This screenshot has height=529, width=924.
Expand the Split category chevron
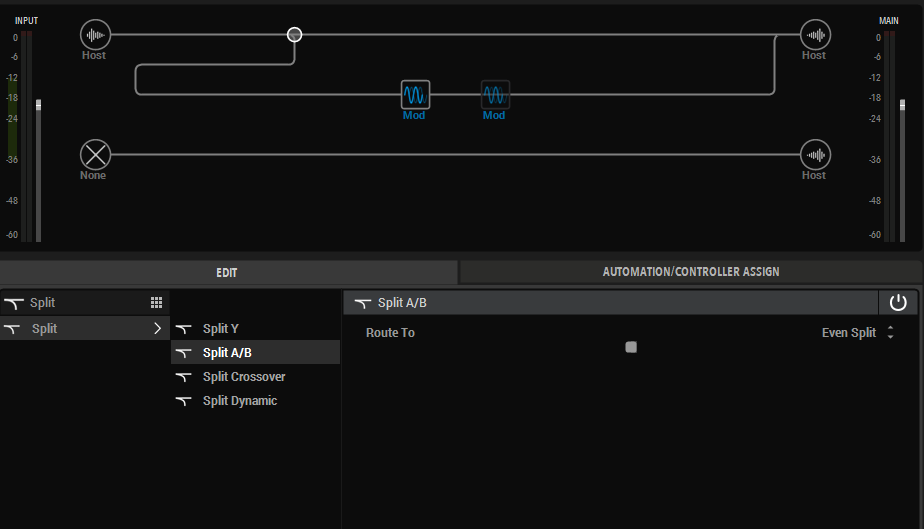tap(157, 328)
